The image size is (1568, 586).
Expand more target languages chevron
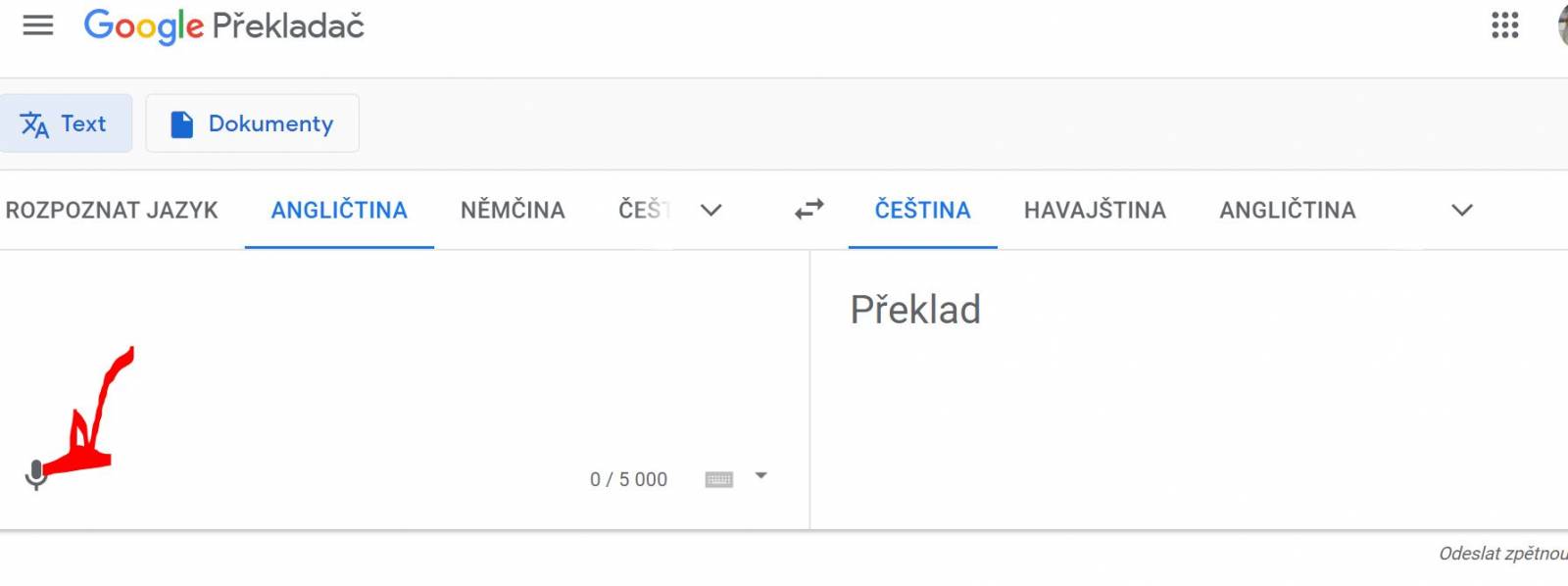[1462, 210]
